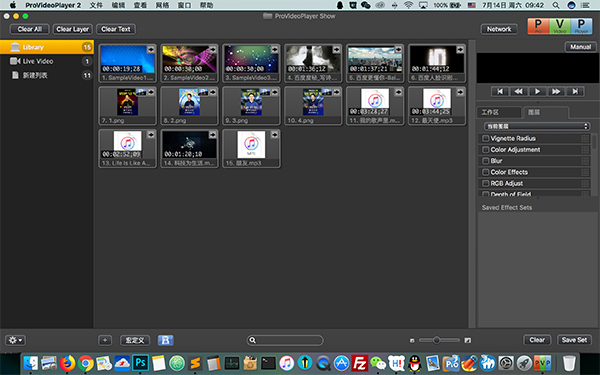Select the 12. 最天使.mp3 item
This screenshot has height=375, width=600.
[437, 106]
